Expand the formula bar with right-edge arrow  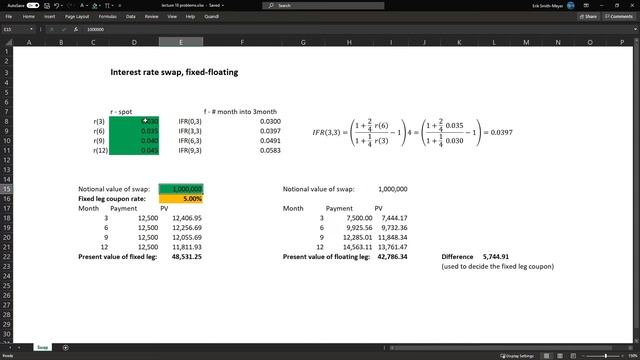(x=635, y=29)
